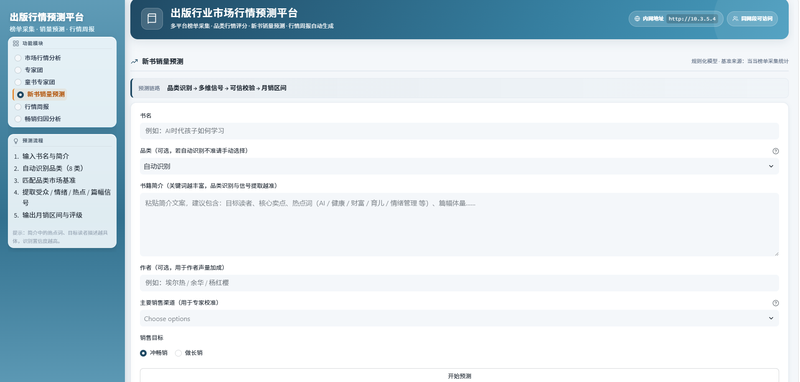Click the sidebar subtitle 榜单采集 · 销量预测 · 行情周报
This screenshot has height=382, width=800.
(x=52, y=30)
